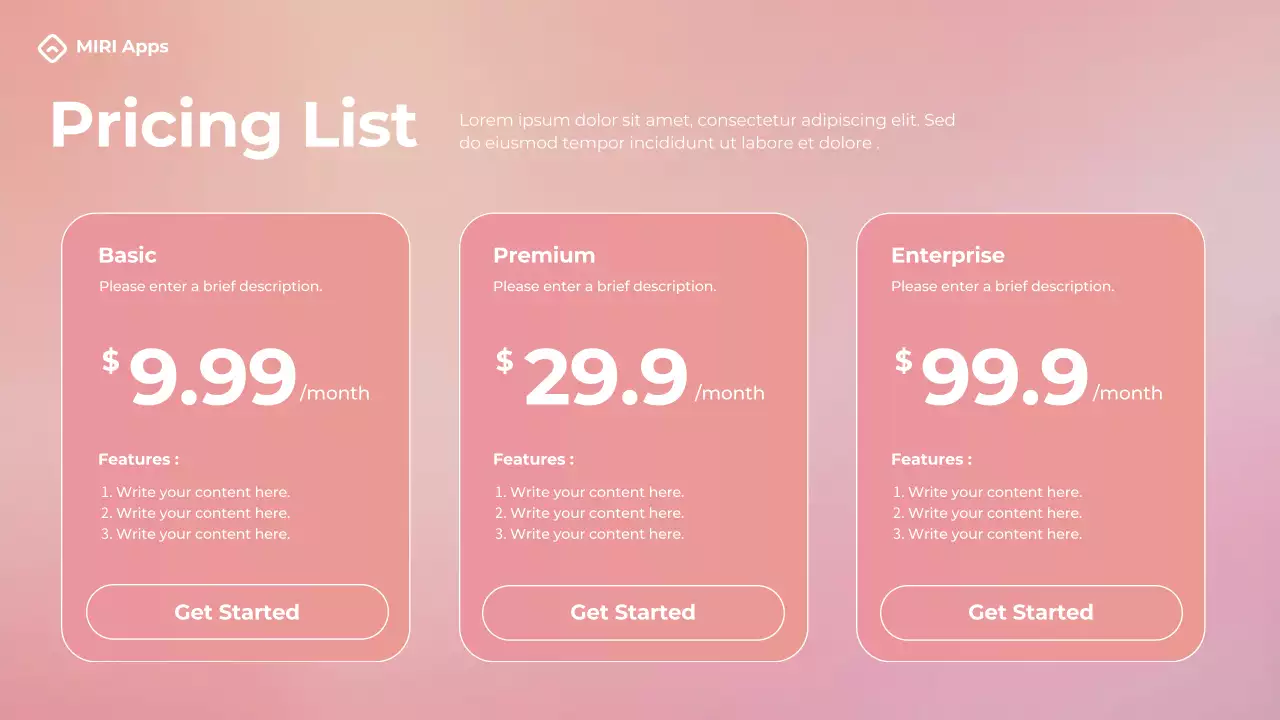Click the Basic card's brief description text
This screenshot has height=720, width=1280.
point(210,286)
